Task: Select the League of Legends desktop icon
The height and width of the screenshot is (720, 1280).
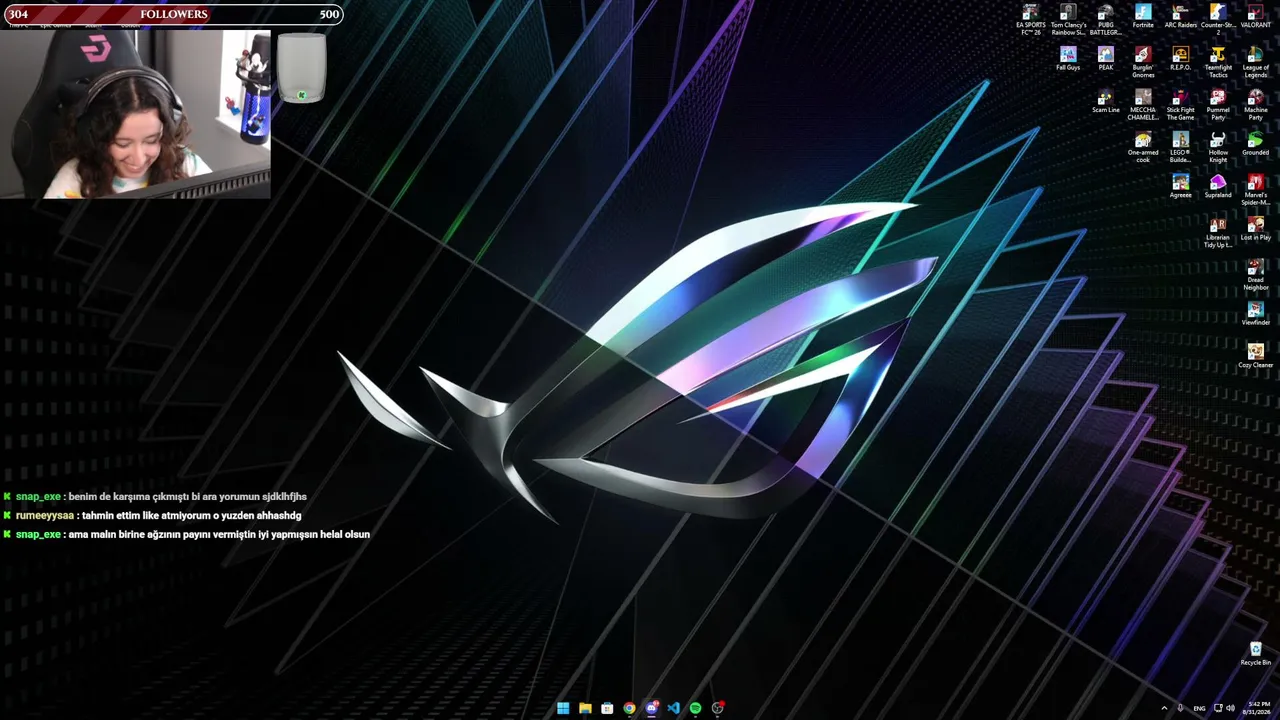Action: coord(1255,62)
